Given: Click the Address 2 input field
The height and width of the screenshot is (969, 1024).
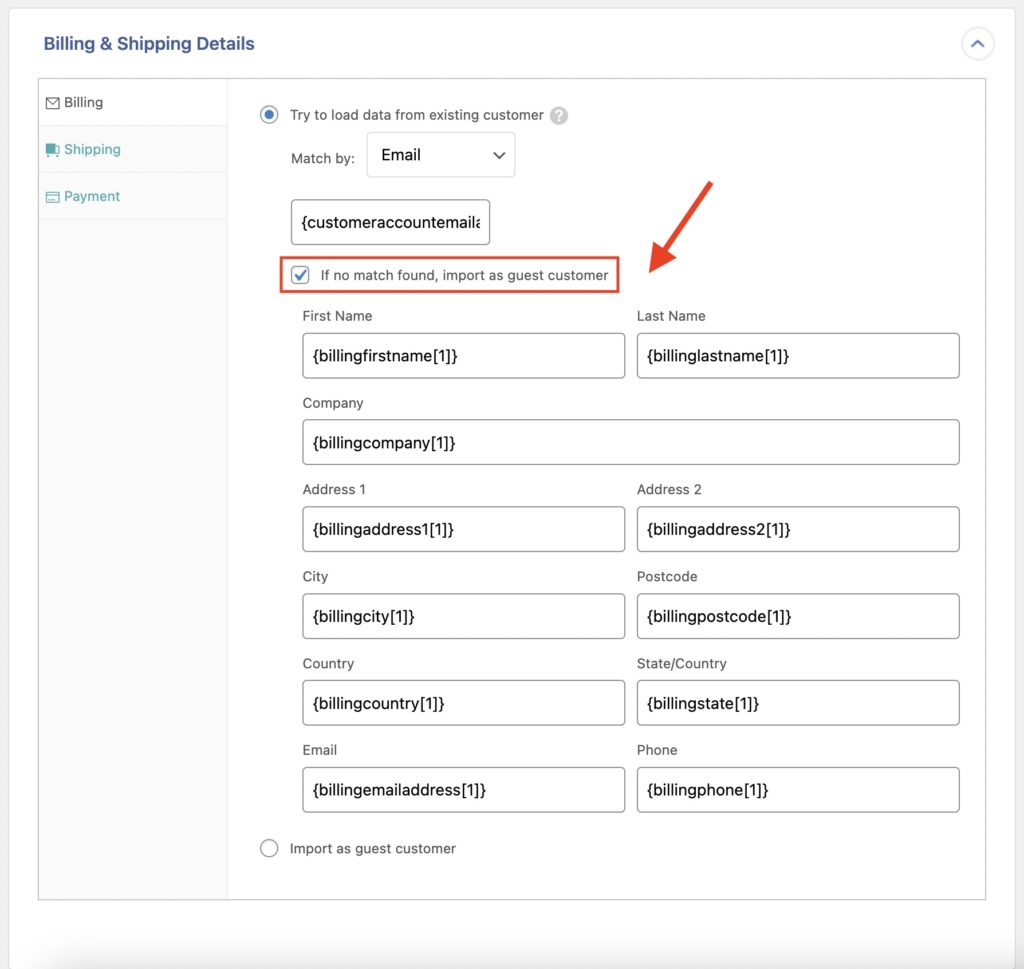Looking at the screenshot, I should 797,529.
